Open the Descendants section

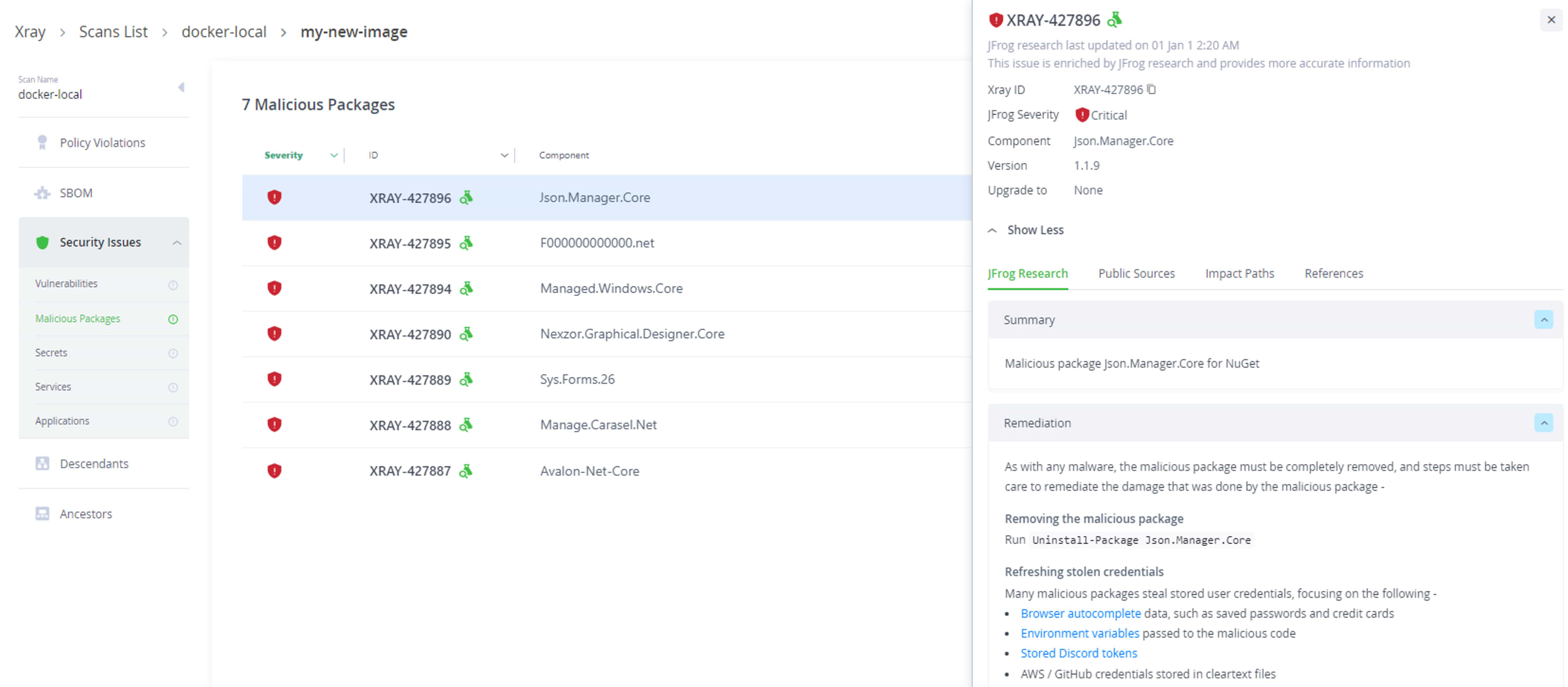pyautogui.click(x=104, y=463)
